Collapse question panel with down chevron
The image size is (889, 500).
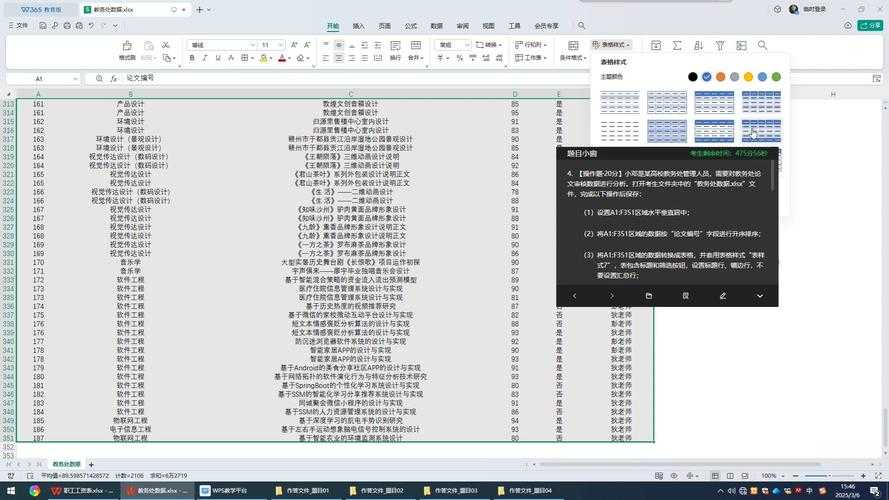[x=759, y=296]
